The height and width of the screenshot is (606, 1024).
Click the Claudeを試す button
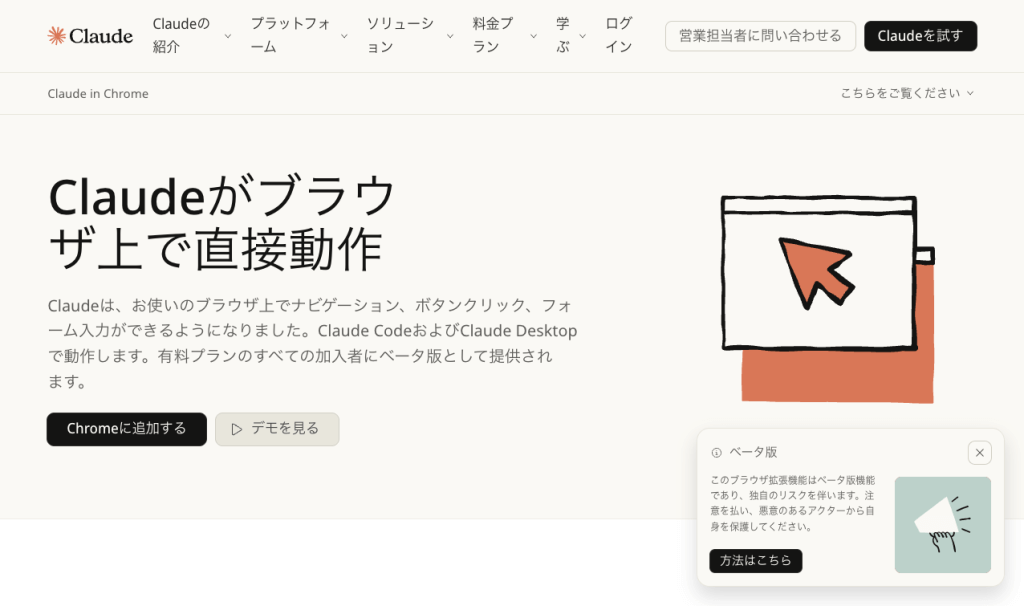tap(921, 36)
